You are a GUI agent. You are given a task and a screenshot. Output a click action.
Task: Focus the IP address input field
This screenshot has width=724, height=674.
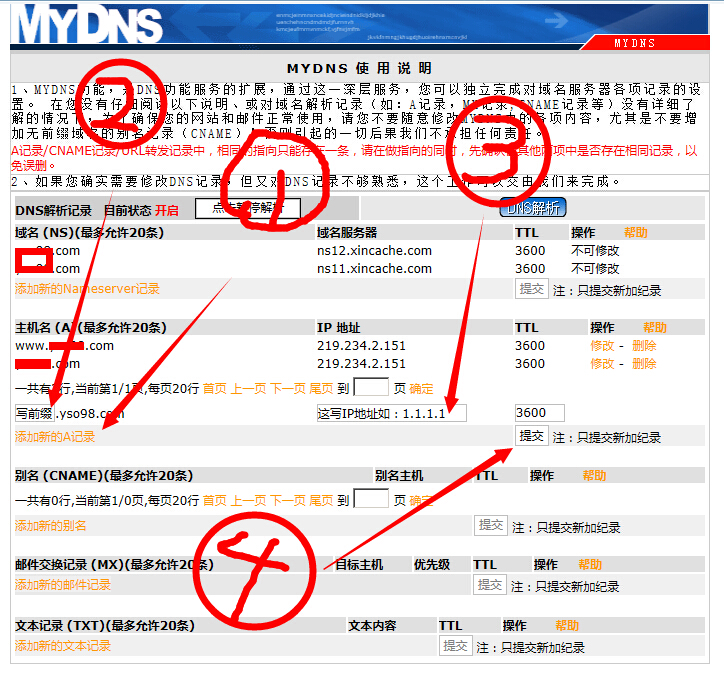(x=392, y=413)
